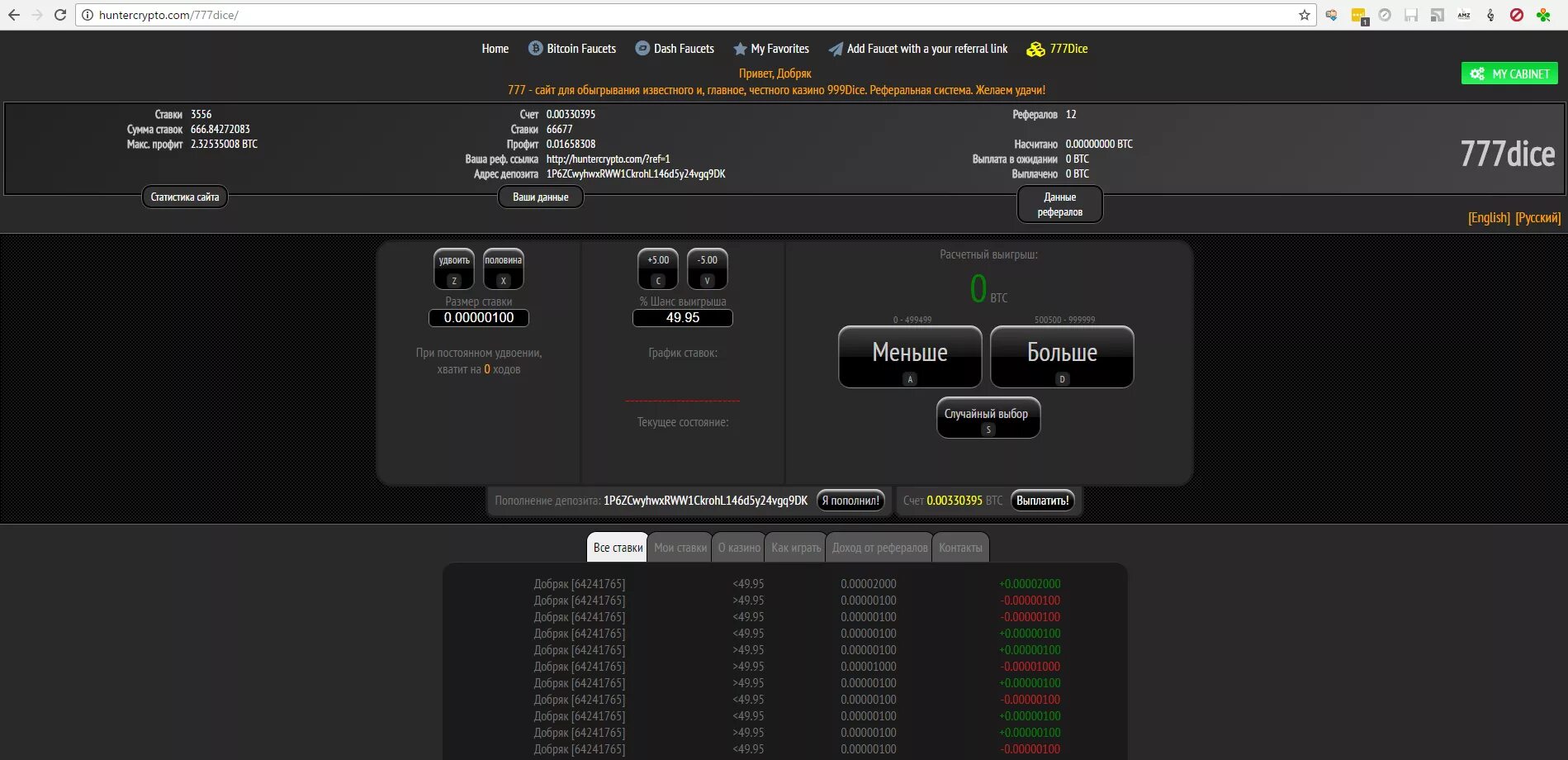Click the treble clef extension icon
This screenshot has height=760, width=1568.
coord(1490,15)
